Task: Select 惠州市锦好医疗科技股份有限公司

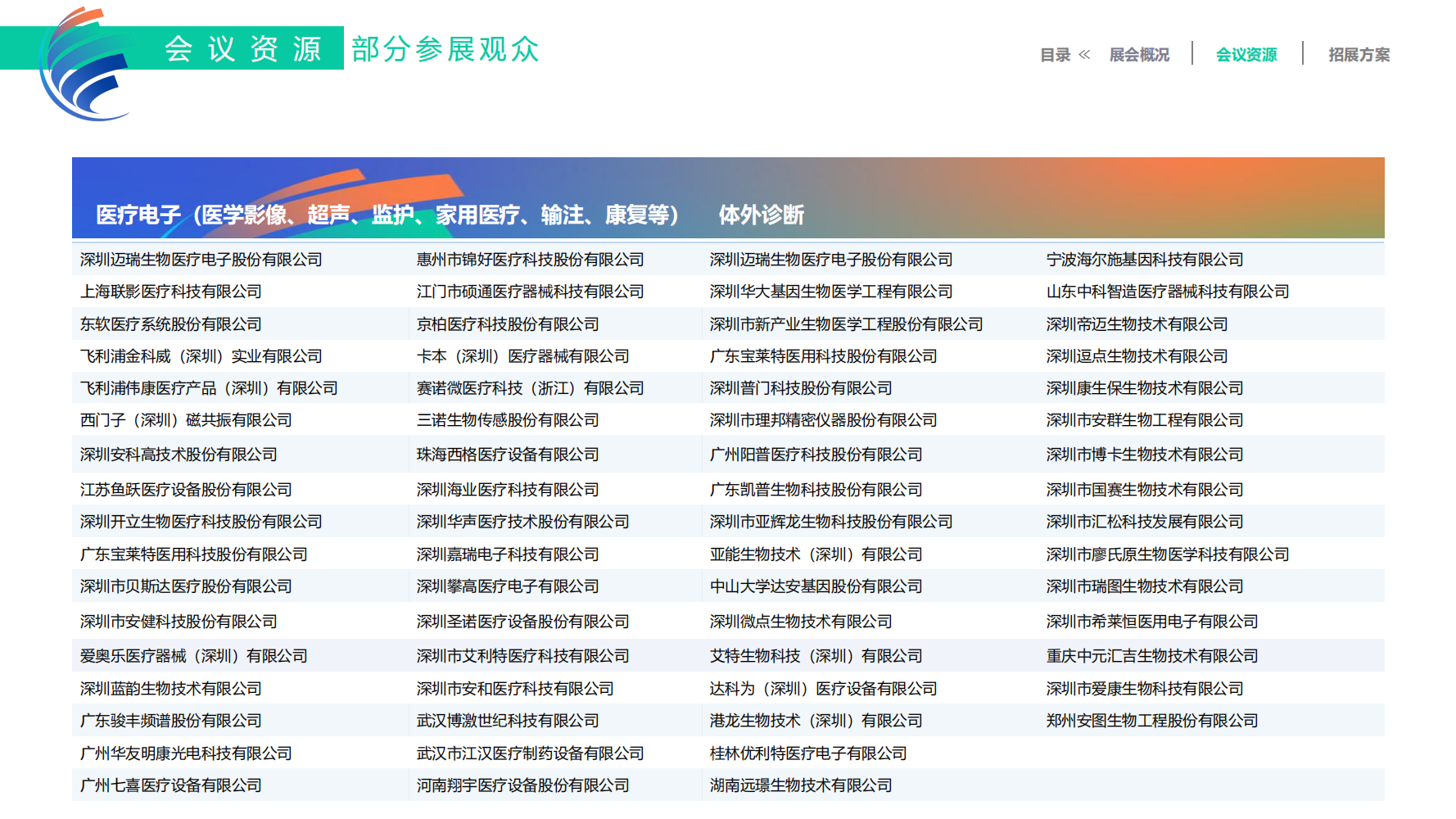Action: point(530,260)
